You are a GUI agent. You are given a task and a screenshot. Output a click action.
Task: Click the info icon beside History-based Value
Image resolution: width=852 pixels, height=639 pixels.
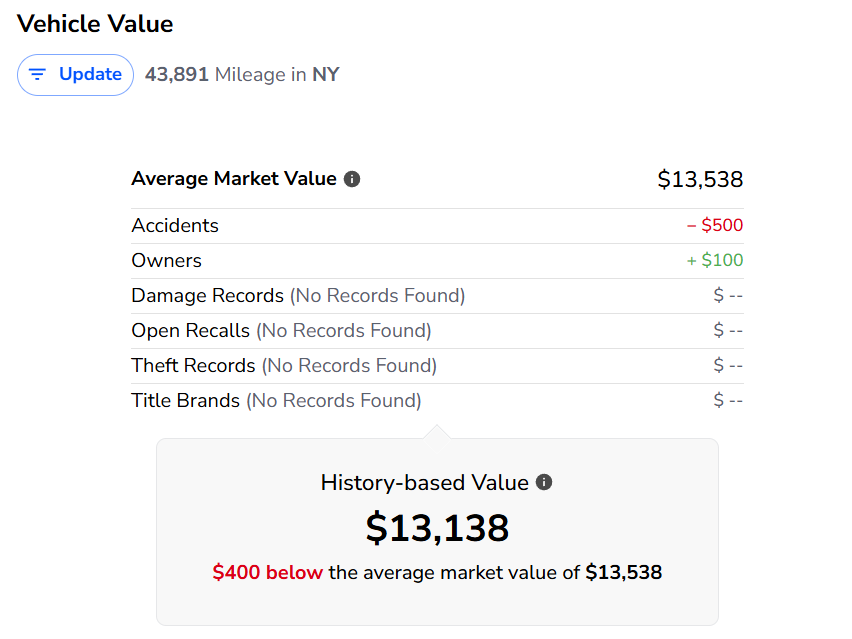[544, 482]
